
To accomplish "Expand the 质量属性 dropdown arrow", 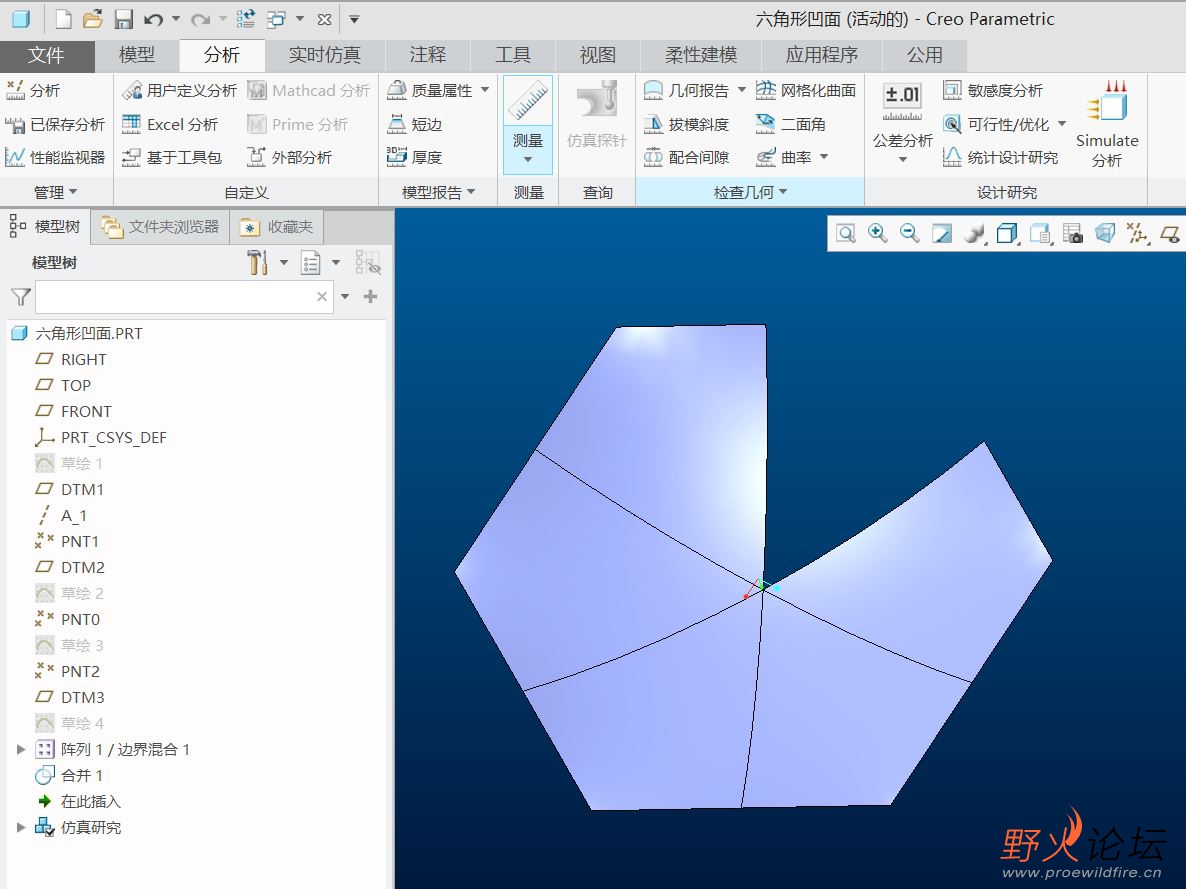I will [x=485, y=90].
